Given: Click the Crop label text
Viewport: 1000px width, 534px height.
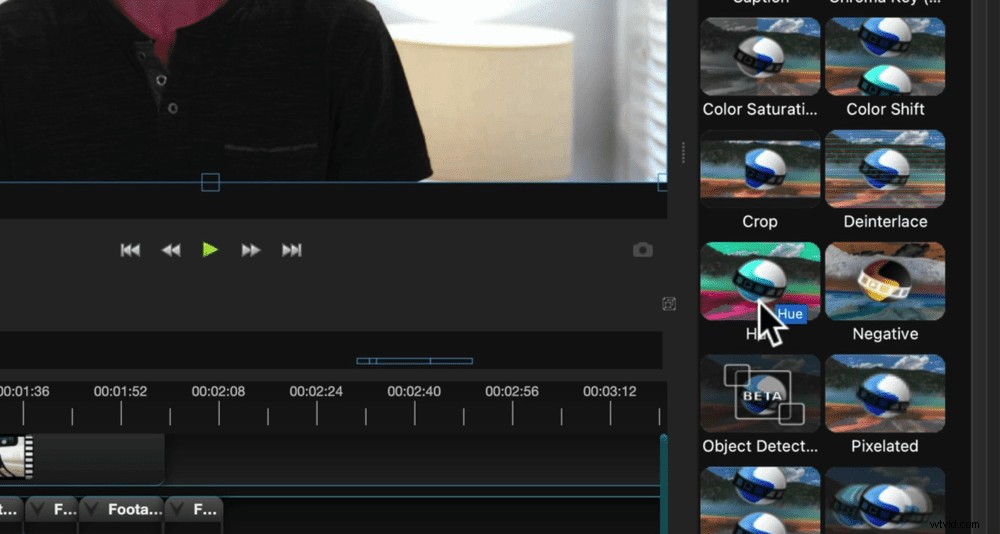Looking at the screenshot, I should click(x=760, y=221).
